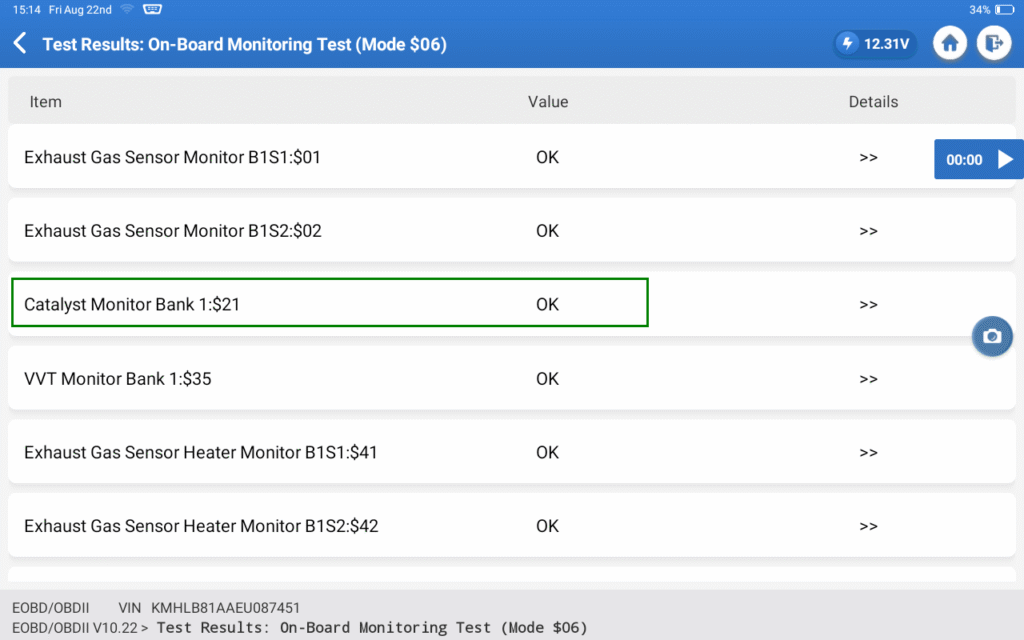Select Exhaust Gas Sensor Heater Monitor B1S2:$42

pyautogui.click(x=201, y=526)
